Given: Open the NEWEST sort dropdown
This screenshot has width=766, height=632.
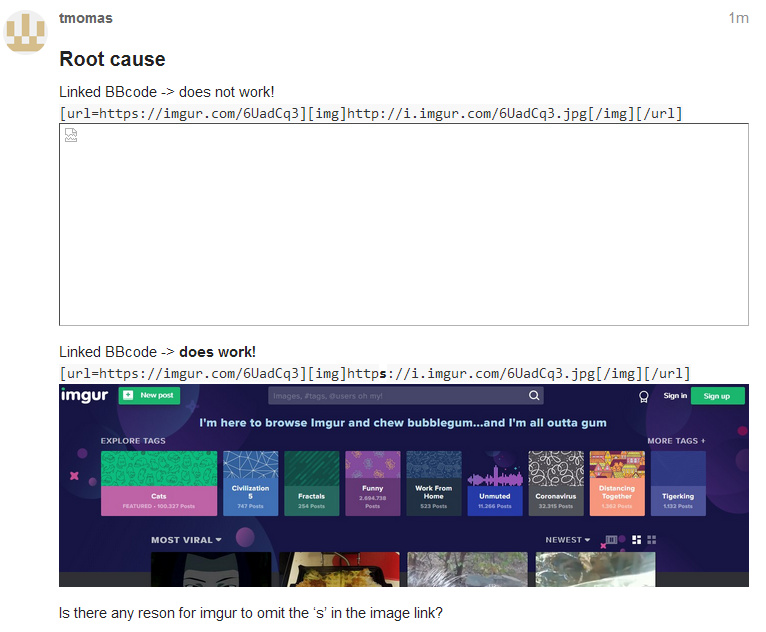Looking at the screenshot, I should pyautogui.click(x=568, y=540).
